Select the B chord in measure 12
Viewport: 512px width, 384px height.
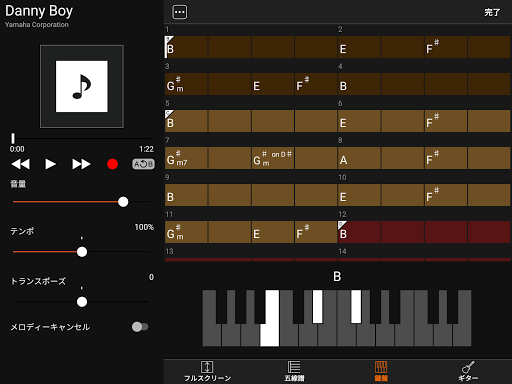click(x=359, y=232)
